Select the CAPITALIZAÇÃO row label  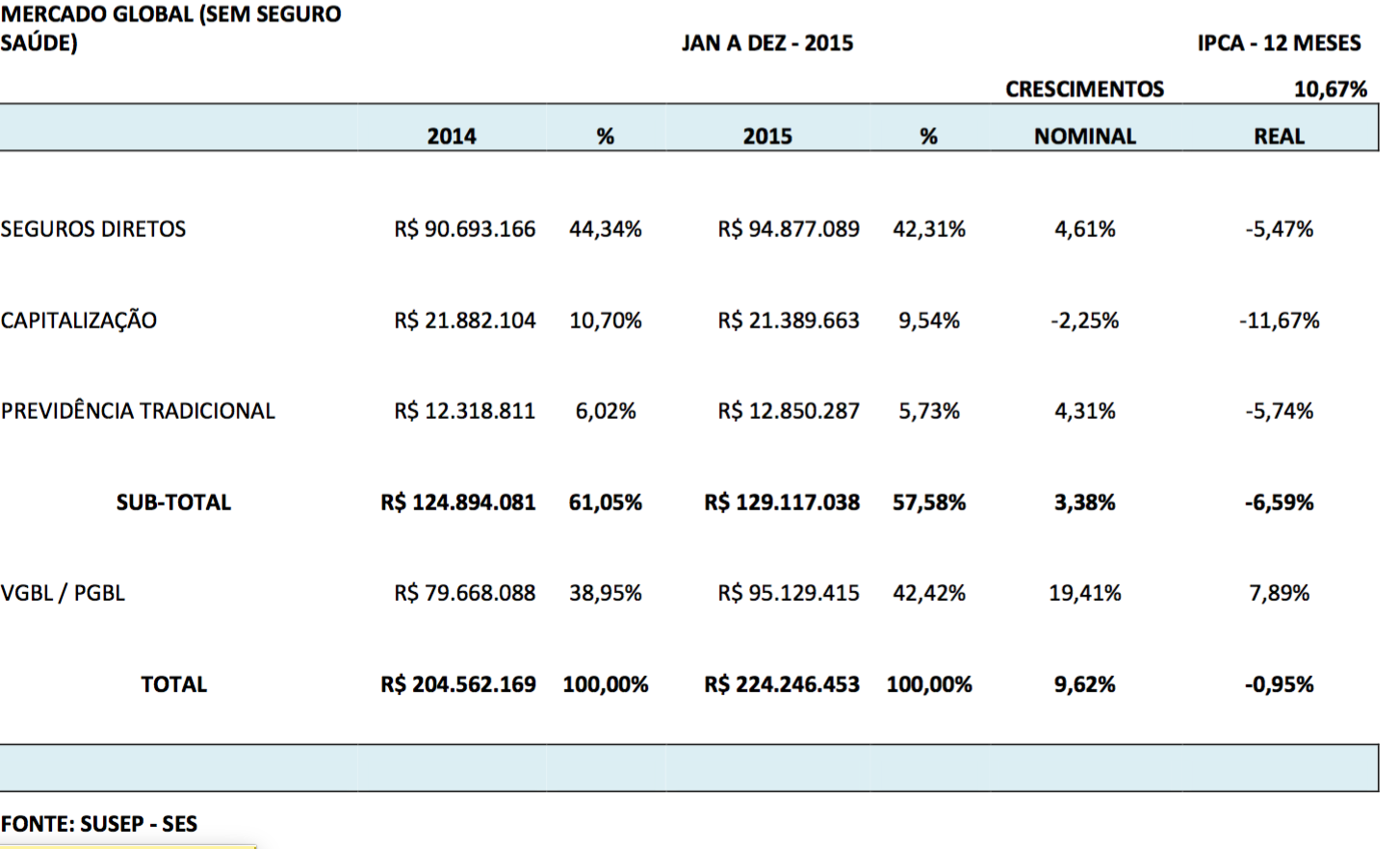(x=79, y=321)
